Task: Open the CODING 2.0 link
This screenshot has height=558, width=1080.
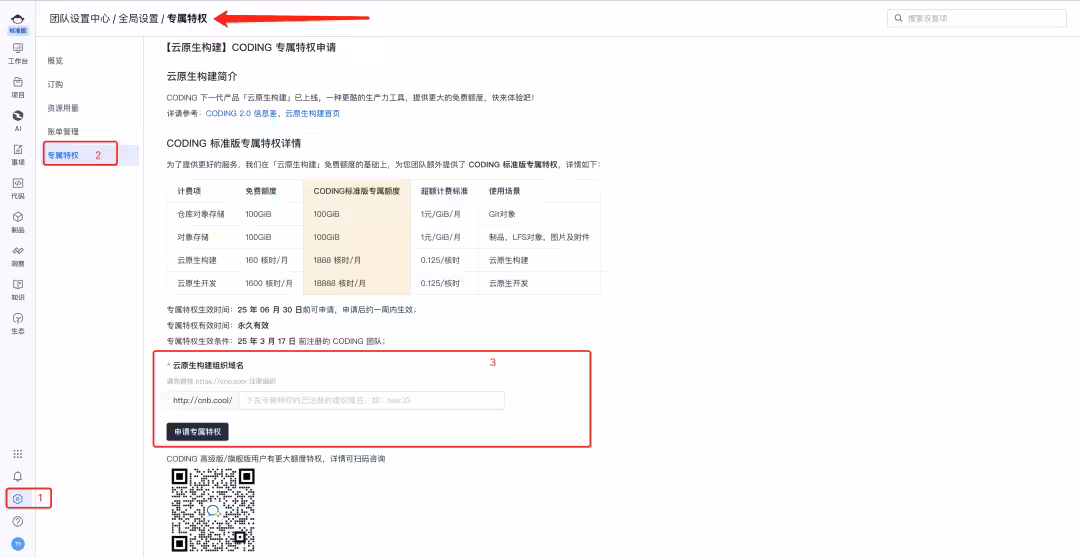Action: tap(240, 114)
